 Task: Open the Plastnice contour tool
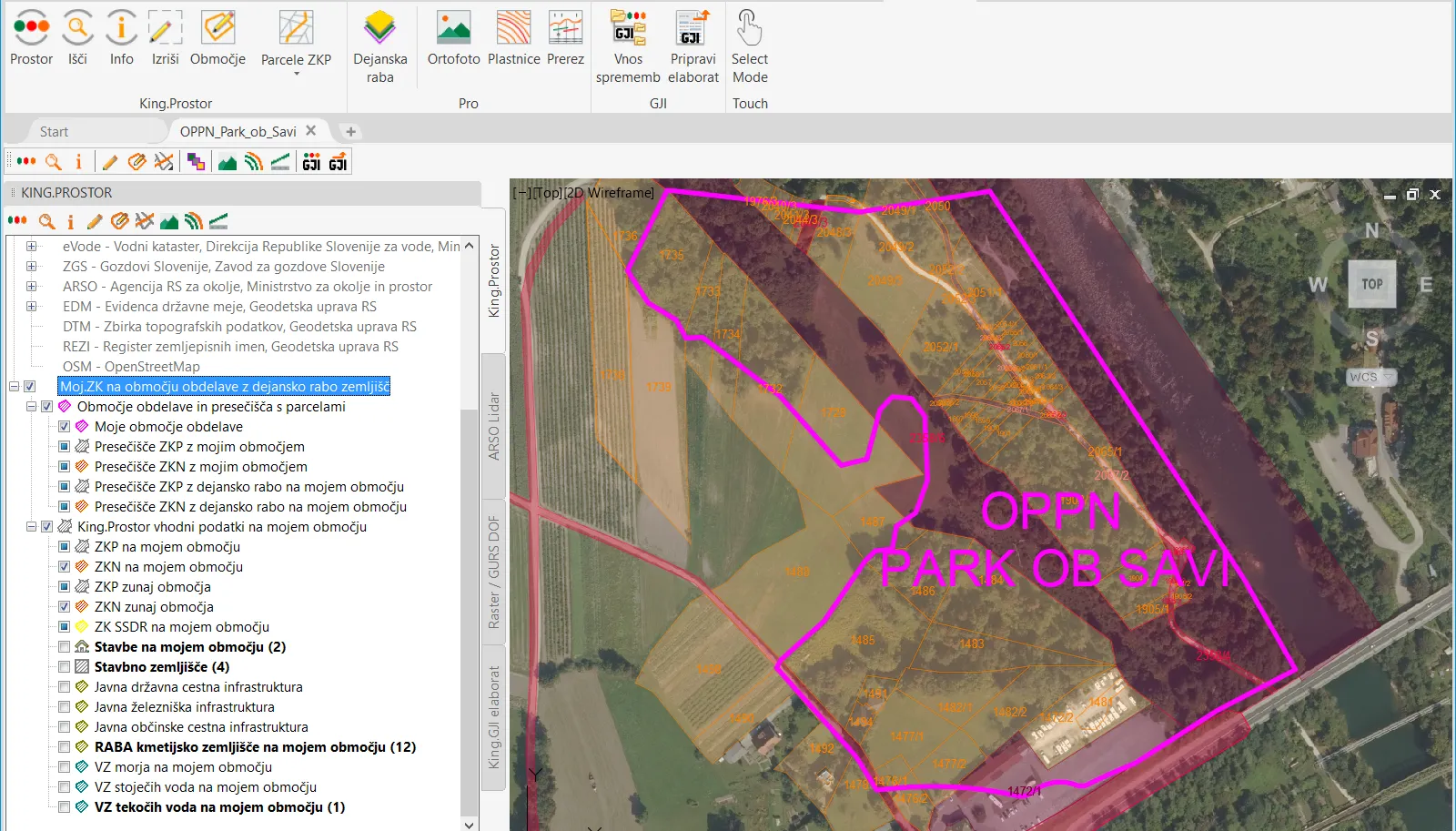tap(513, 29)
